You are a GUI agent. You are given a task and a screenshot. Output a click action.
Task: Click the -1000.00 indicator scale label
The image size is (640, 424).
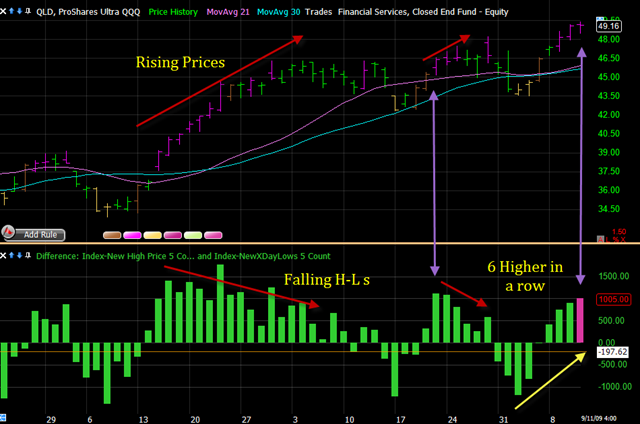click(615, 386)
